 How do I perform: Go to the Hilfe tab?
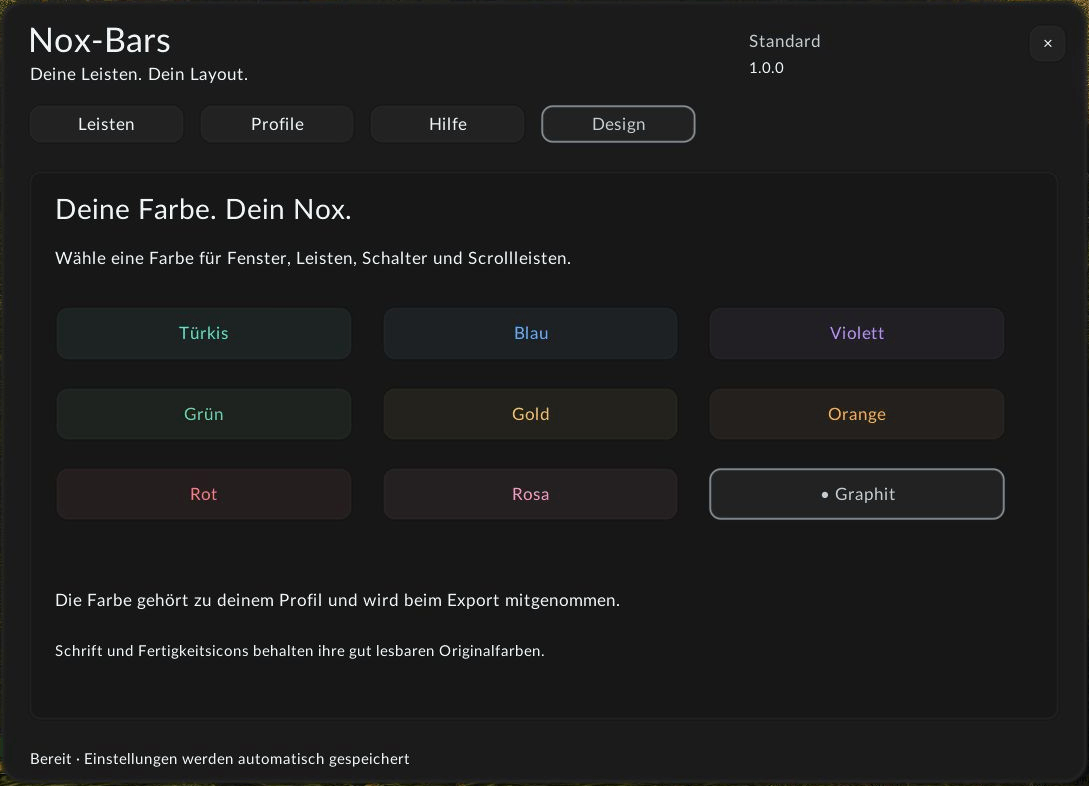448,124
